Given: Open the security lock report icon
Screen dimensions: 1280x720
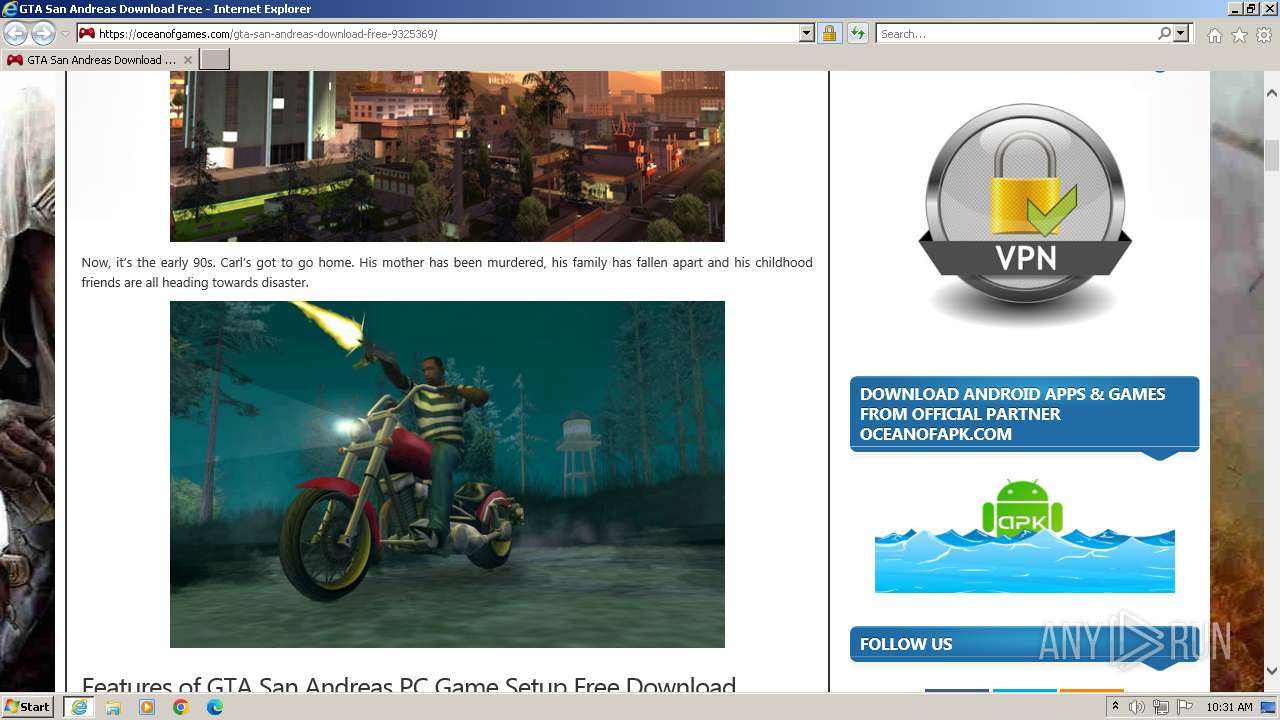Looking at the screenshot, I should (x=829, y=33).
